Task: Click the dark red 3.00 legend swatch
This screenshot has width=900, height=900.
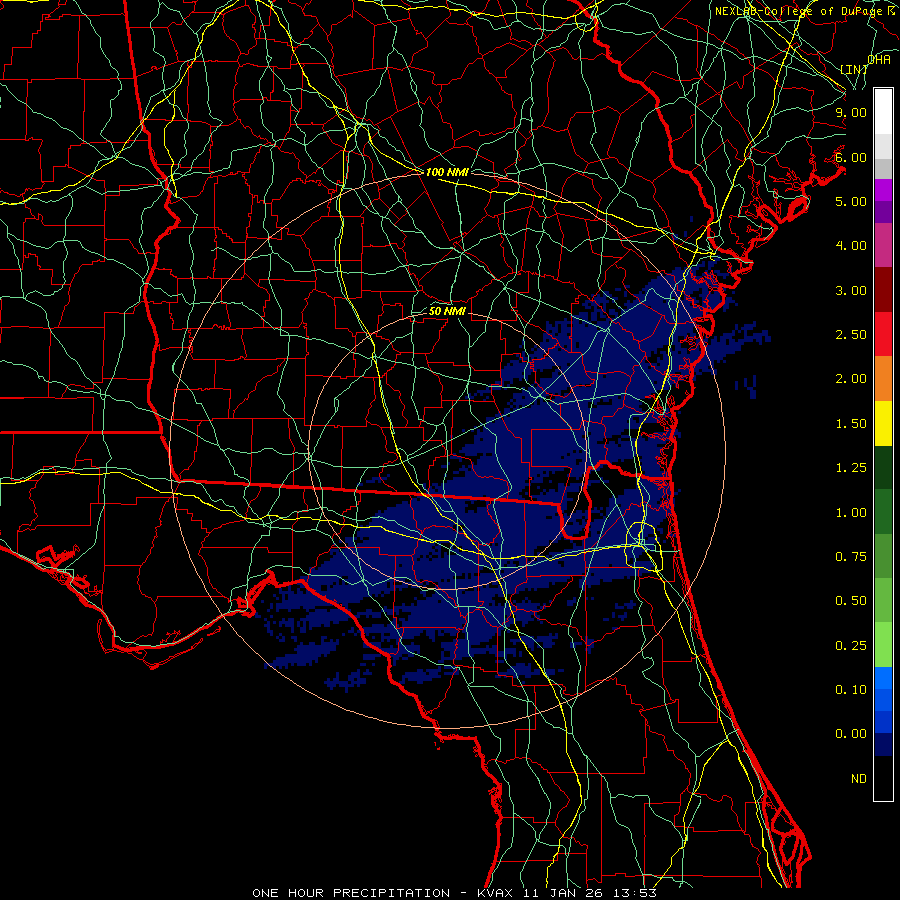Action: coord(883,290)
